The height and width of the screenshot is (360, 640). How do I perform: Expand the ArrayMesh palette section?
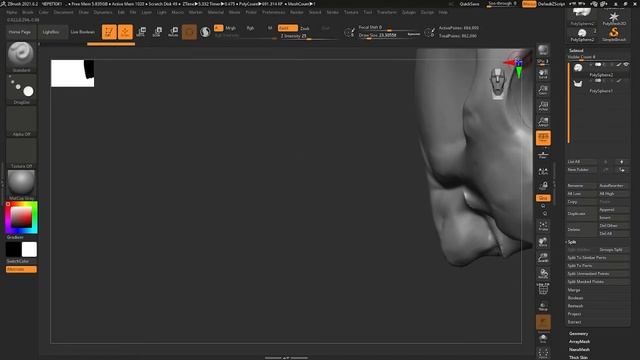(579, 342)
